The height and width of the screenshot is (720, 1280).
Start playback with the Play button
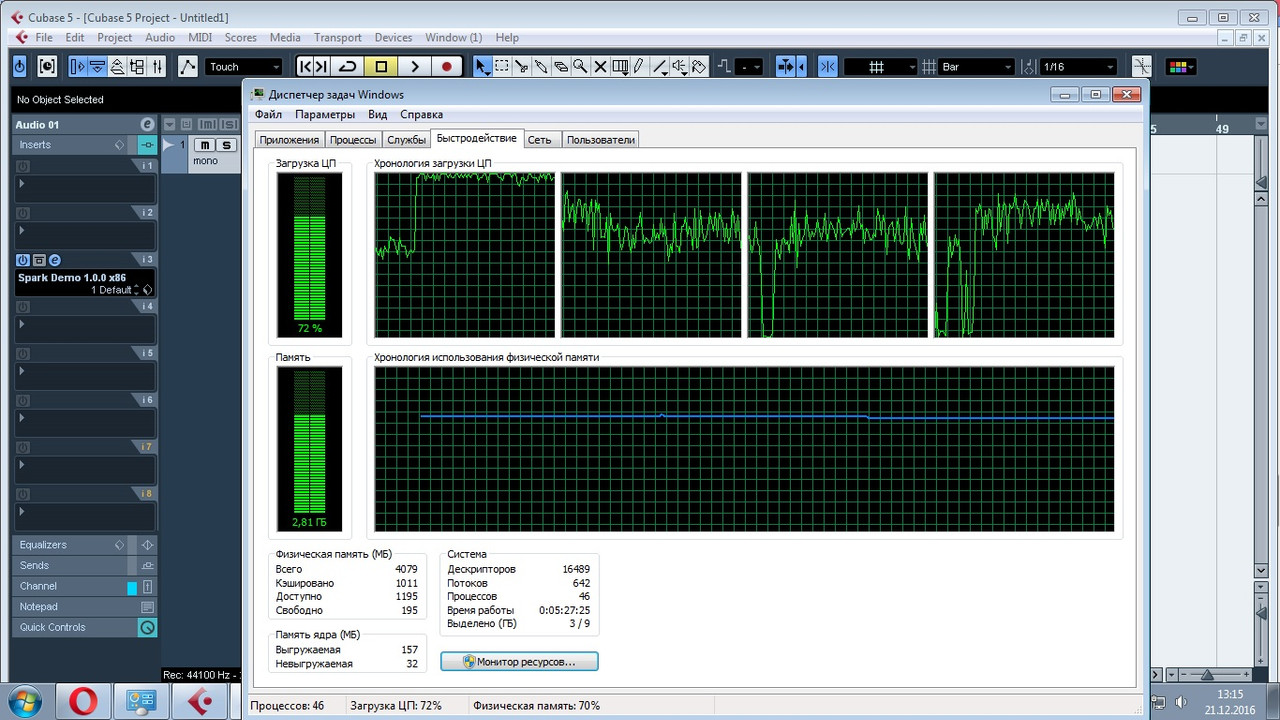pyautogui.click(x=414, y=66)
